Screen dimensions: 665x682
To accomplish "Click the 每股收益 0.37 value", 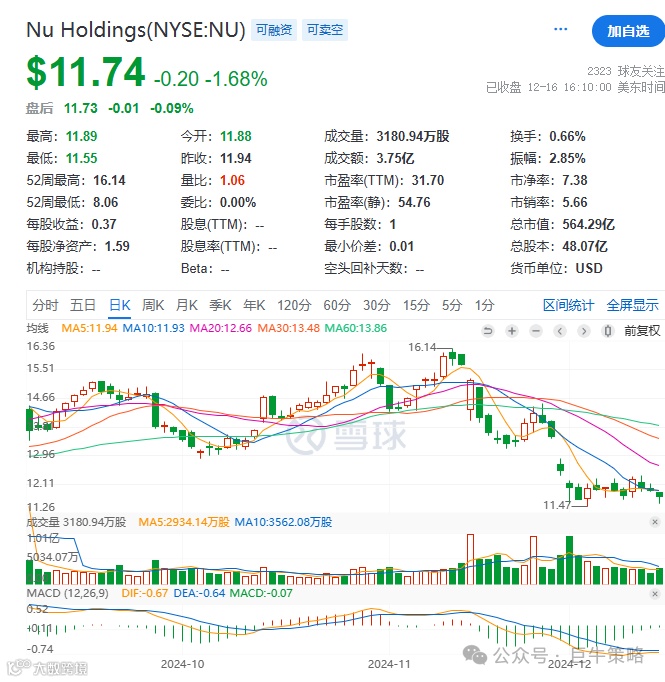I will click(104, 224).
